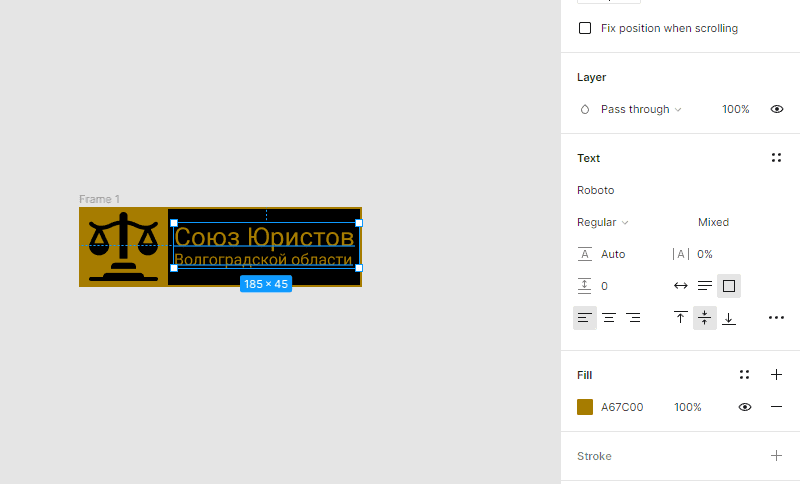Open the Regular font weight dropdown

coord(603,222)
